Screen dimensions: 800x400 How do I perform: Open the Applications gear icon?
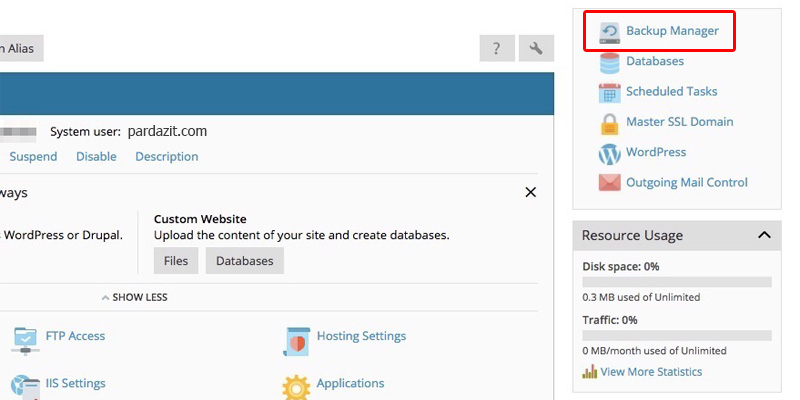296,385
